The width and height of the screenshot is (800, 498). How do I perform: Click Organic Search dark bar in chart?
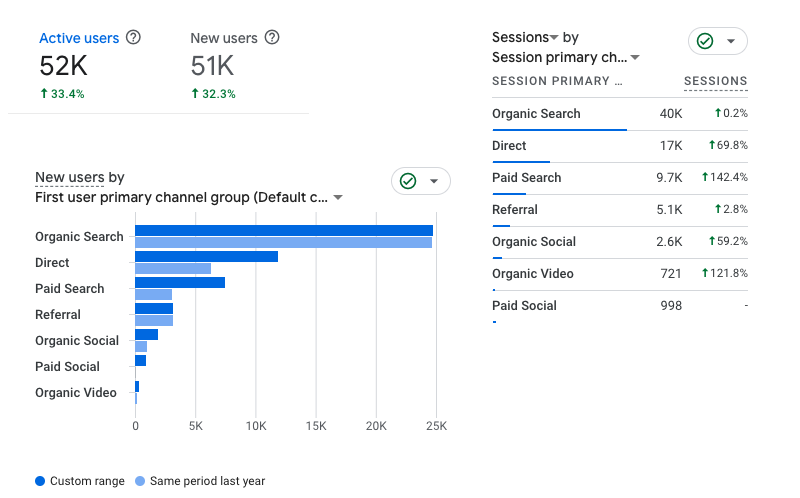284,231
